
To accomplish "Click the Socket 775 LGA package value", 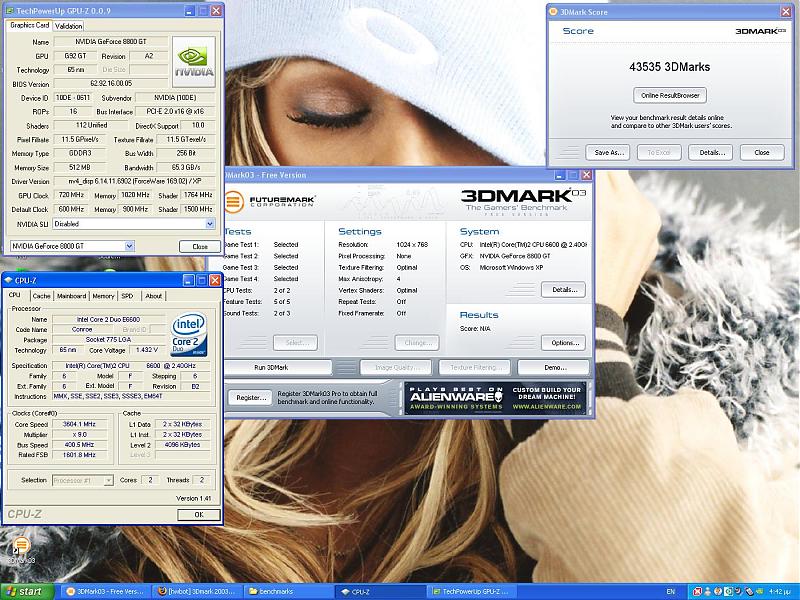I will (x=109, y=340).
